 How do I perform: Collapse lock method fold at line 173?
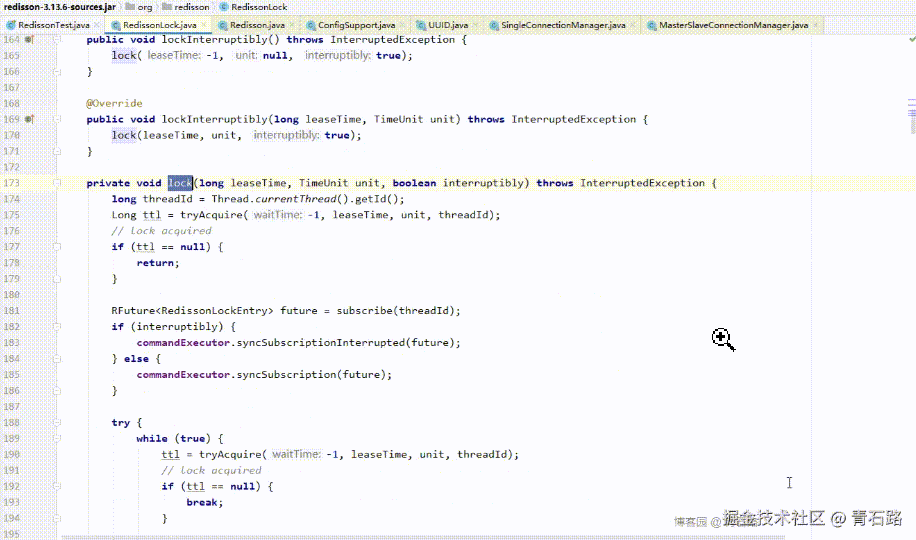(x=57, y=183)
